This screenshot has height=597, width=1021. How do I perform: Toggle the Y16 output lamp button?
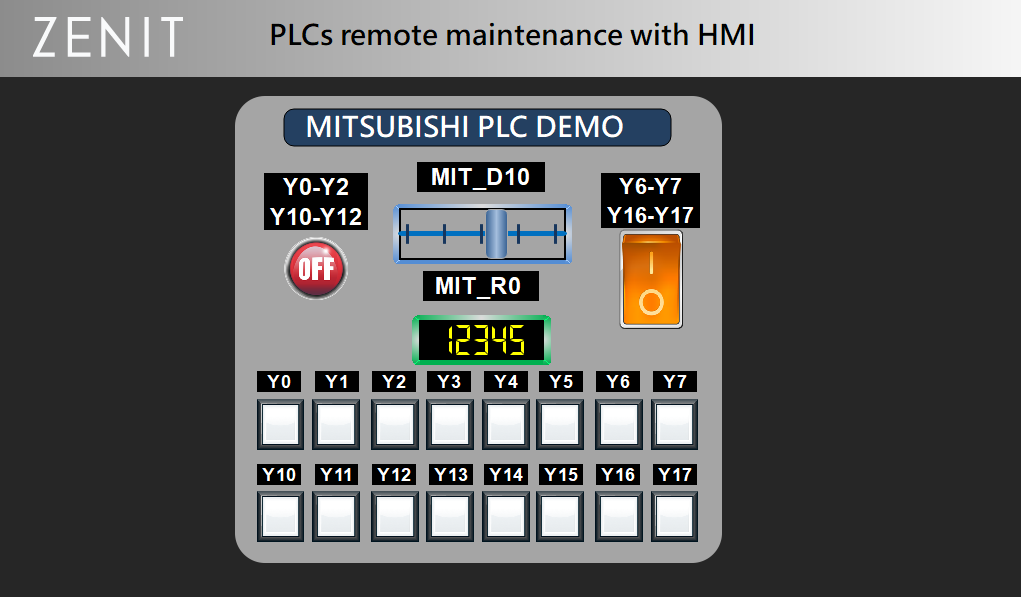click(x=619, y=517)
